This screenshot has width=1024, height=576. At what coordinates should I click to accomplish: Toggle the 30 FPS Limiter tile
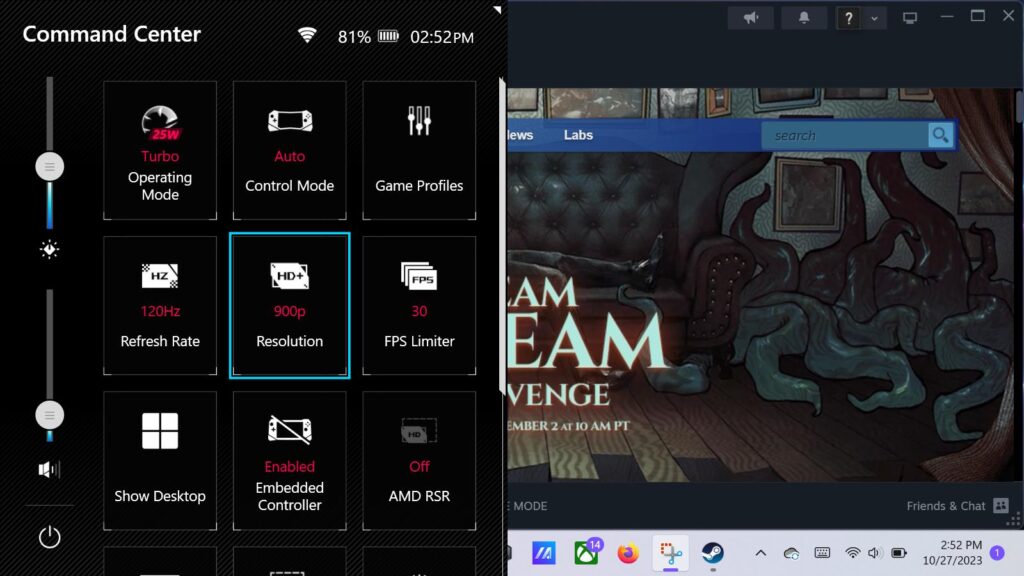click(x=419, y=306)
